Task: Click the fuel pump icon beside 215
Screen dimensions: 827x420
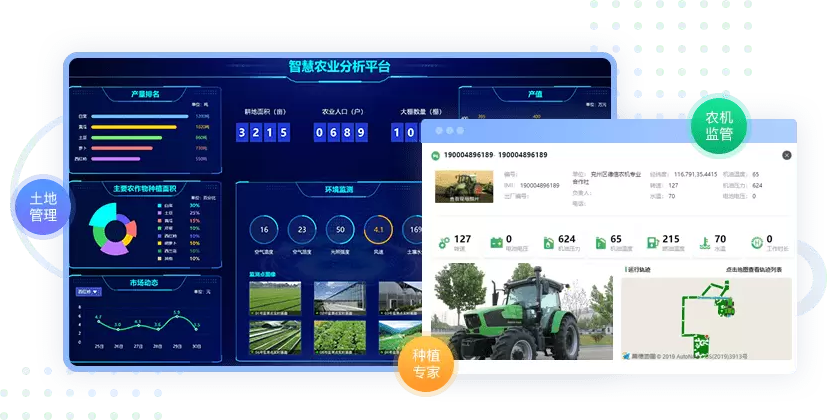Action: (651, 242)
